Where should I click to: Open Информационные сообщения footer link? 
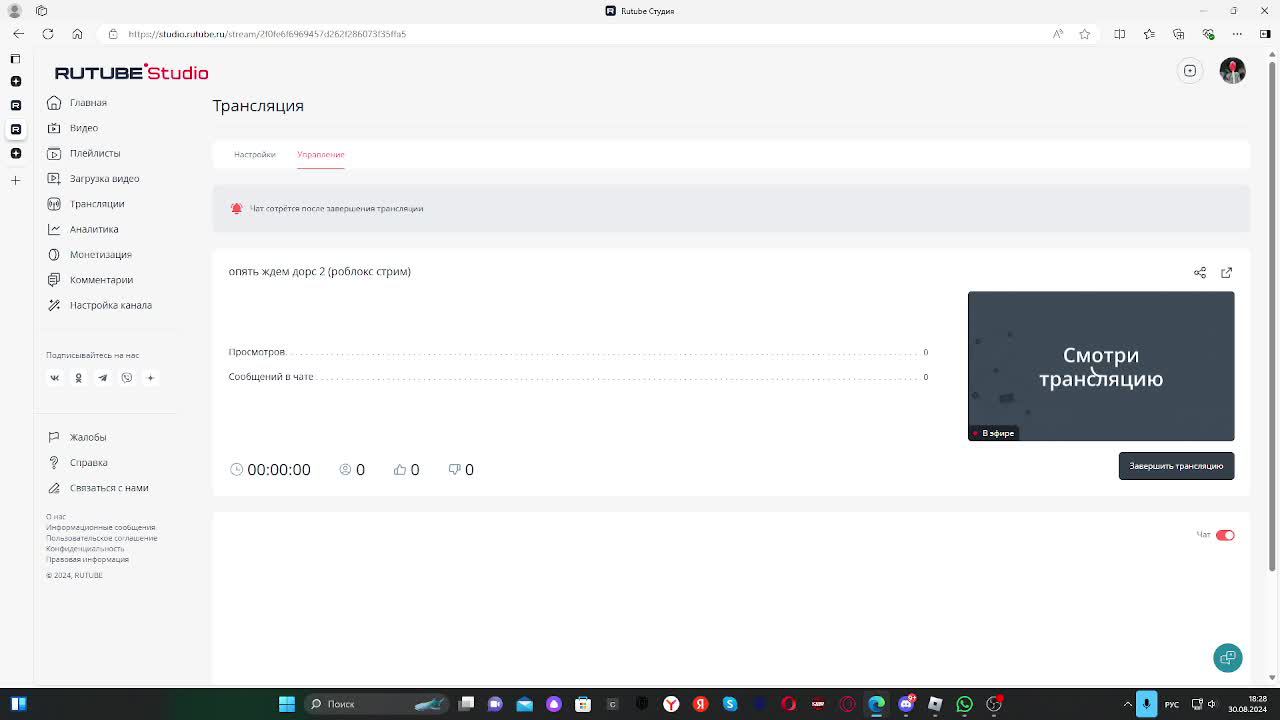pos(100,527)
